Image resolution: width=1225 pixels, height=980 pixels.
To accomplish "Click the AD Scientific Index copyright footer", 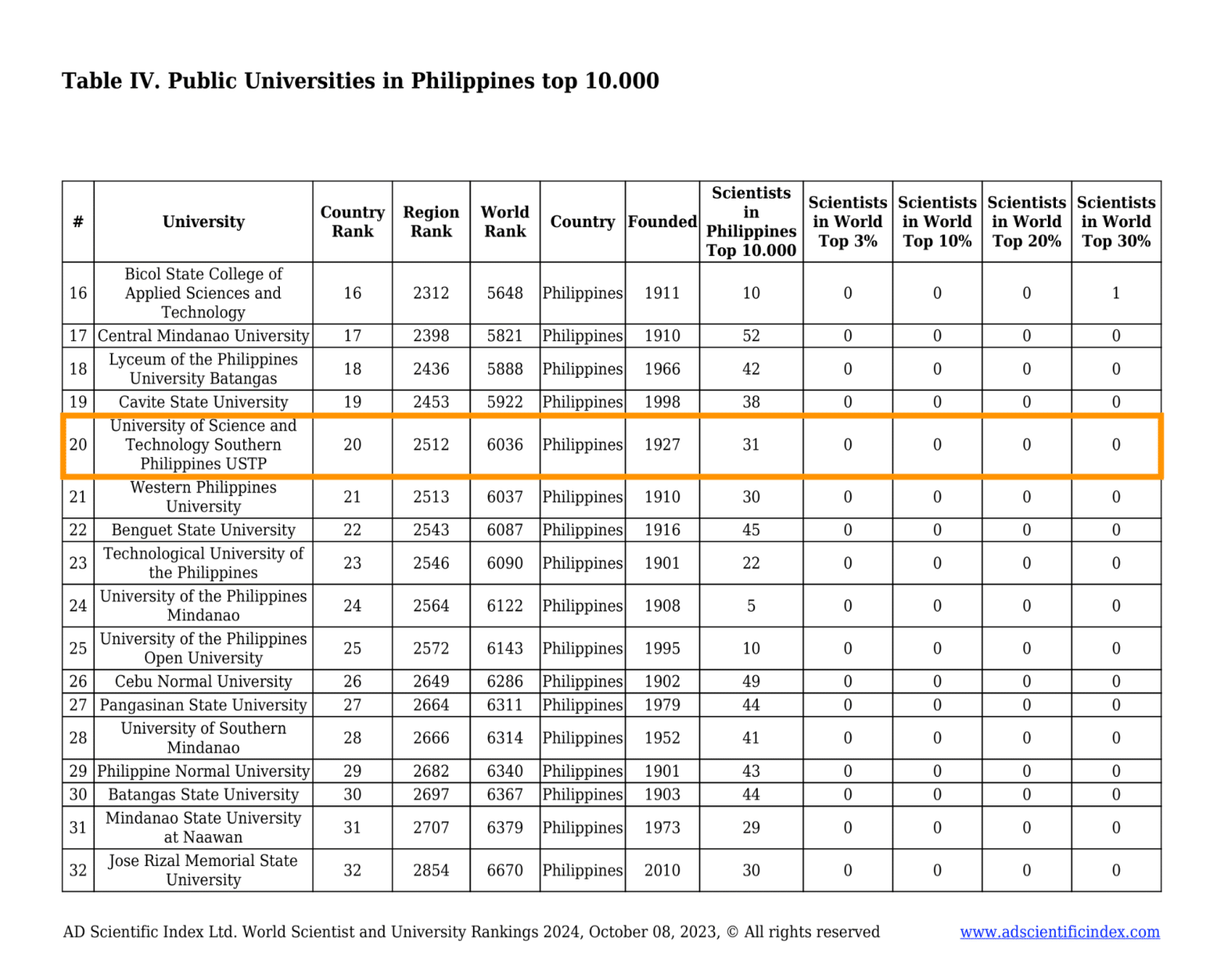I will pyautogui.click(x=471, y=932).
